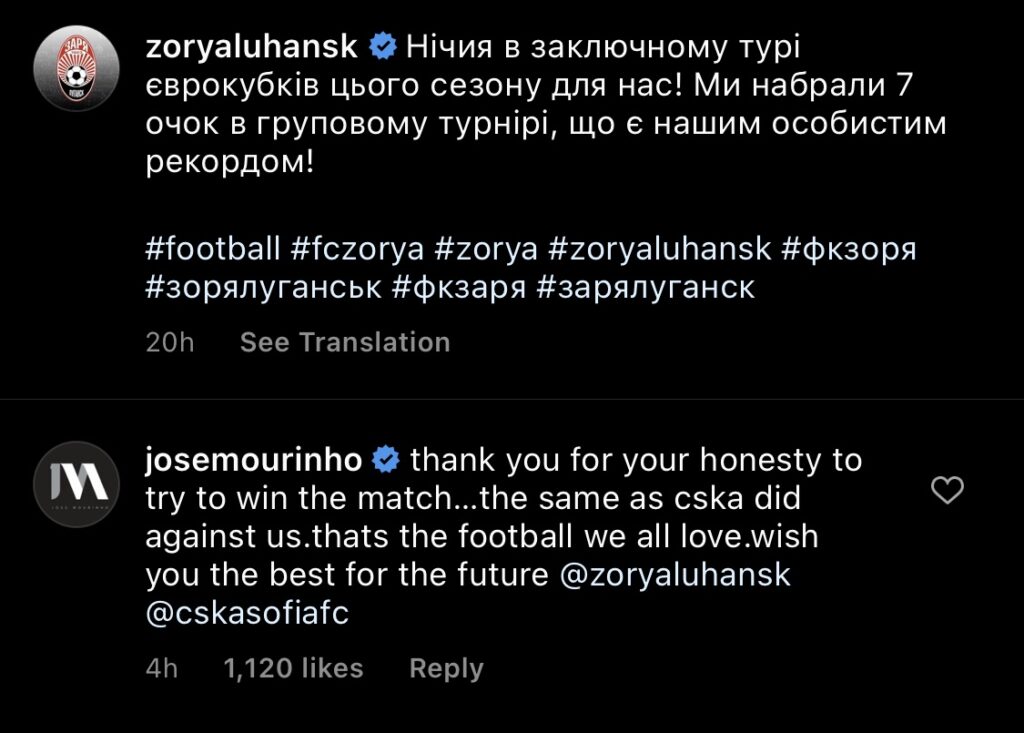The width and height of the screenshot is (1024, 733).
Task: Follow the @zoryaluhansk mention in the comment
Action: [675, 575]
